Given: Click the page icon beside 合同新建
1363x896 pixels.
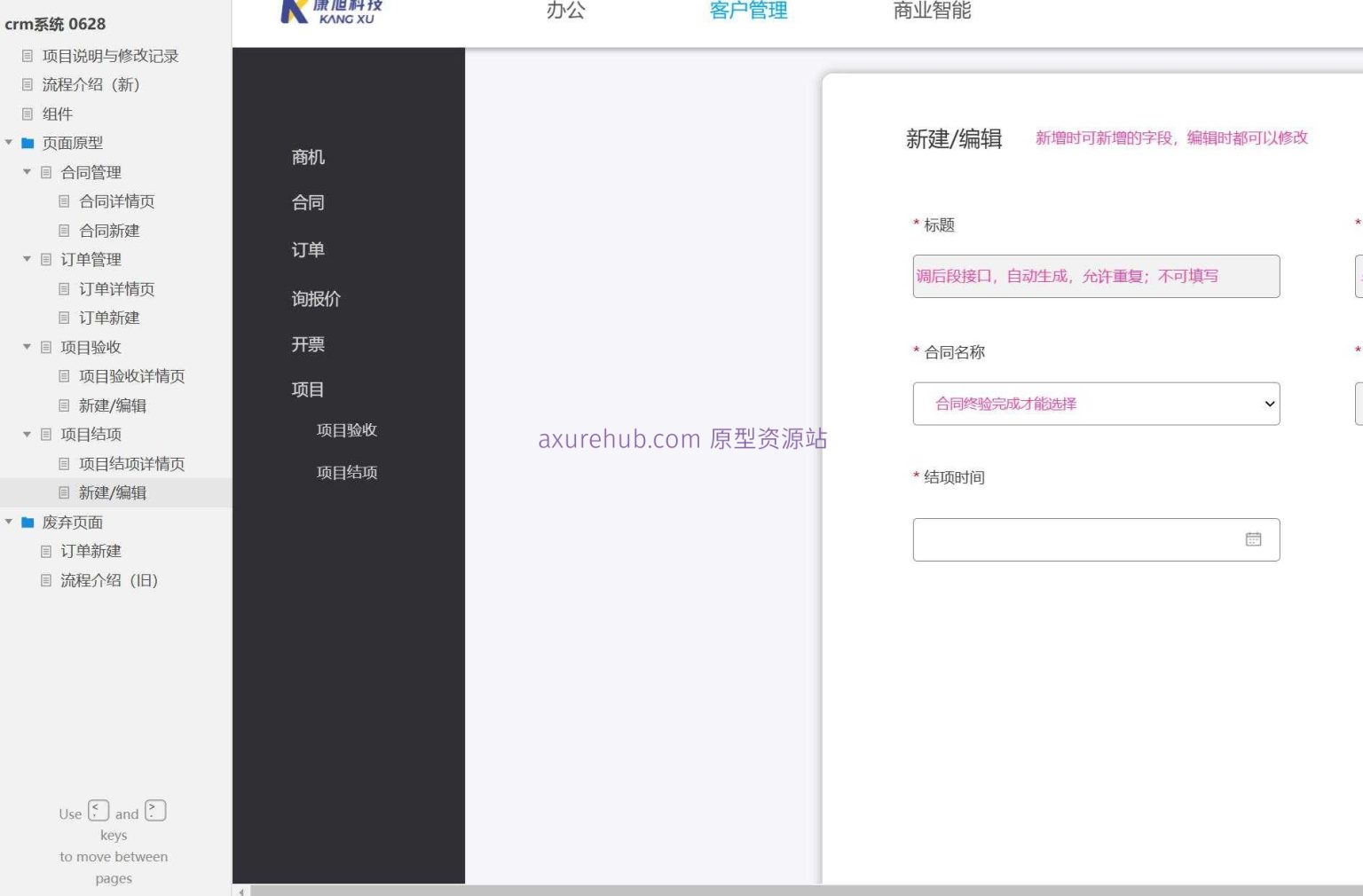Looking at the screenshot, I should click(64, 230).
